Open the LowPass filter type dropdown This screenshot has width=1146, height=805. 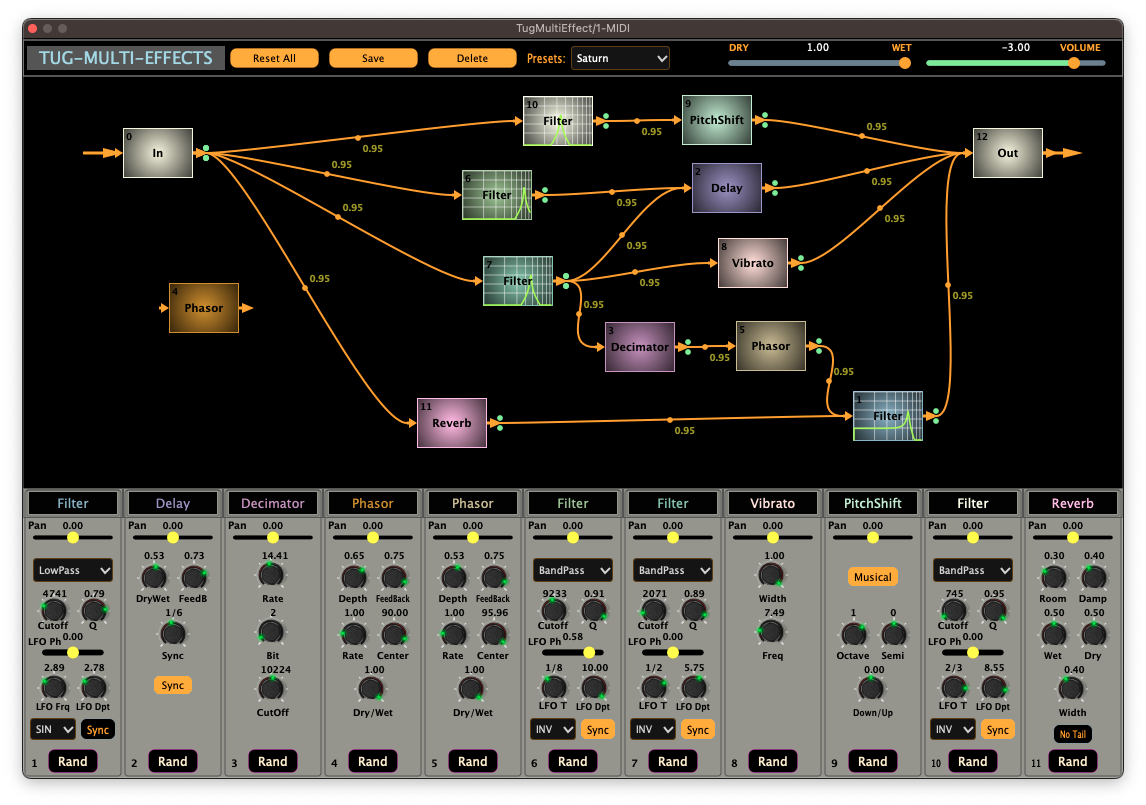point(73,570)
